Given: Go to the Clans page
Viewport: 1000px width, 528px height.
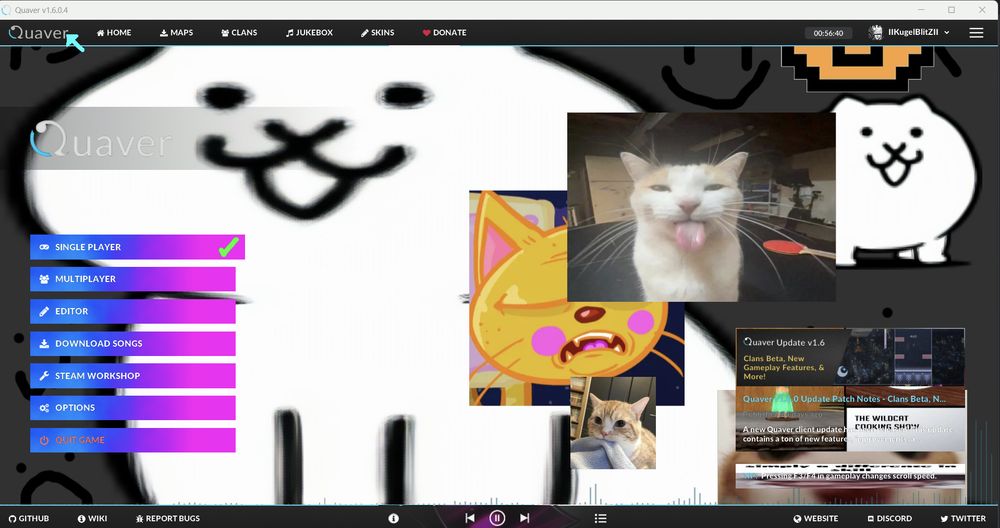Looking at the screenshot, I should 239,33.
